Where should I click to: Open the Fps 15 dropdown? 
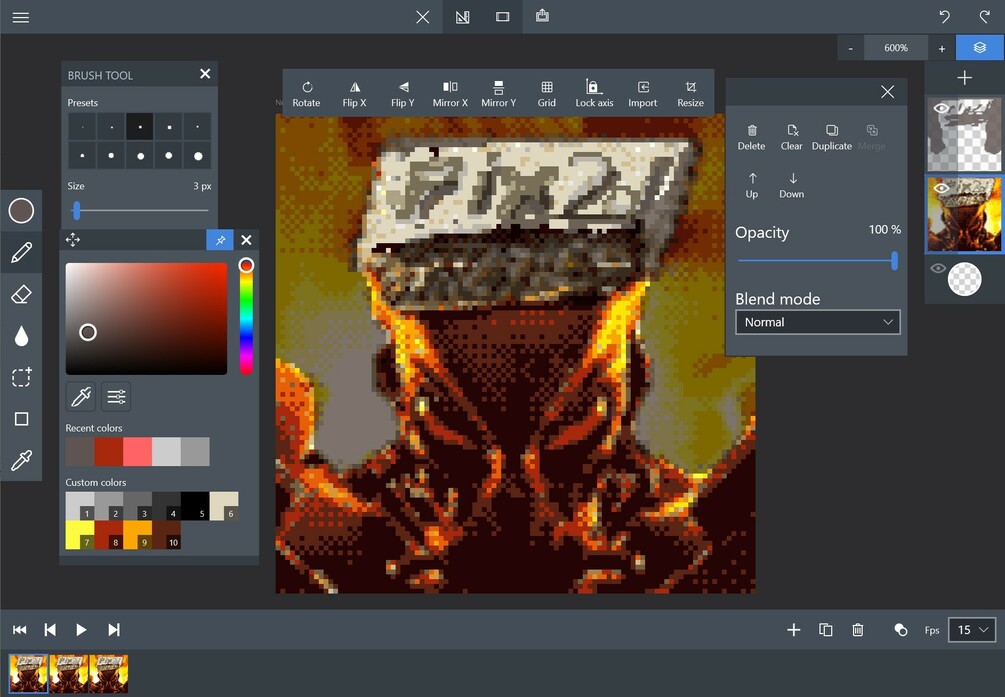click(972, 630)
